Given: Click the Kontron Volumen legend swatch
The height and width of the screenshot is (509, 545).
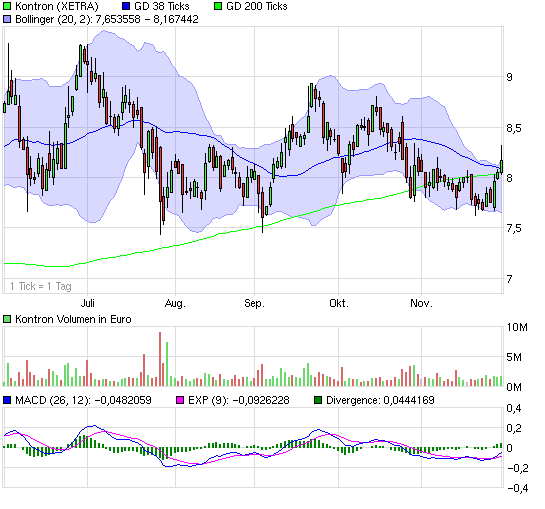Looking at the screenshot, I should [x=7, y=319].
